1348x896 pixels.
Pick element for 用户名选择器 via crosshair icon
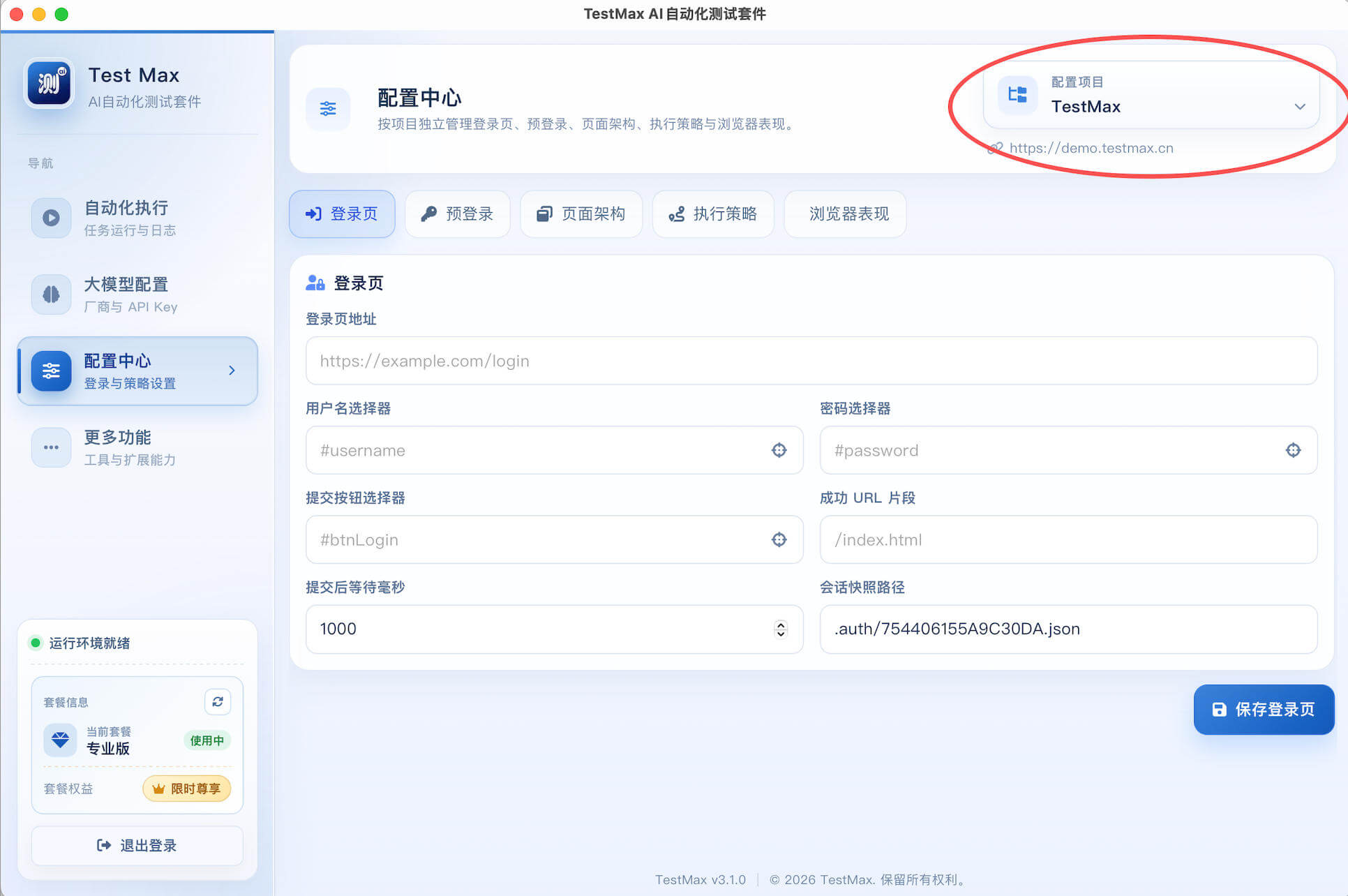click(779, 450)
